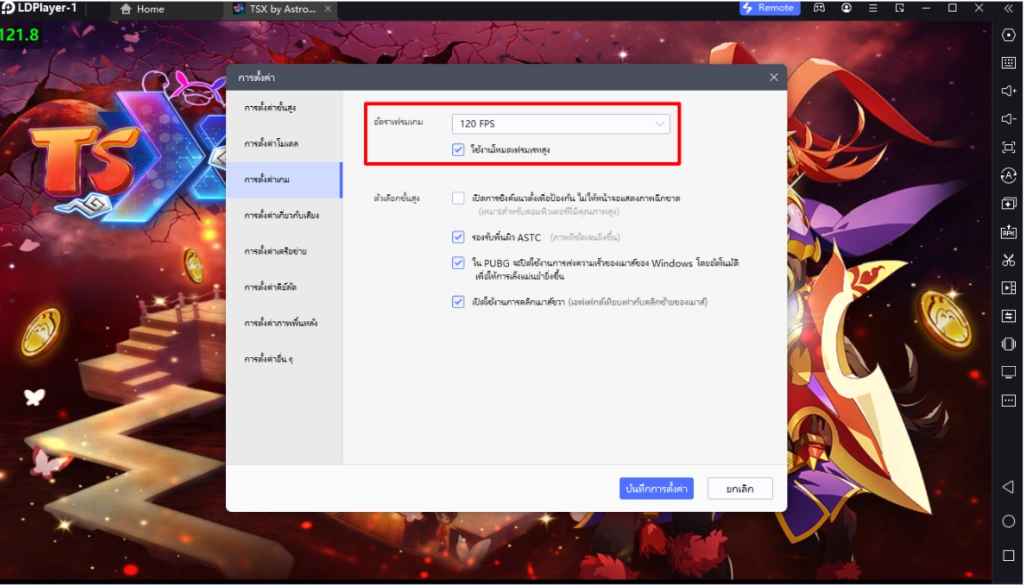The image size is (1024, 585).
Task: Enable the vertical sync checkbox
Action: [458, 198]
